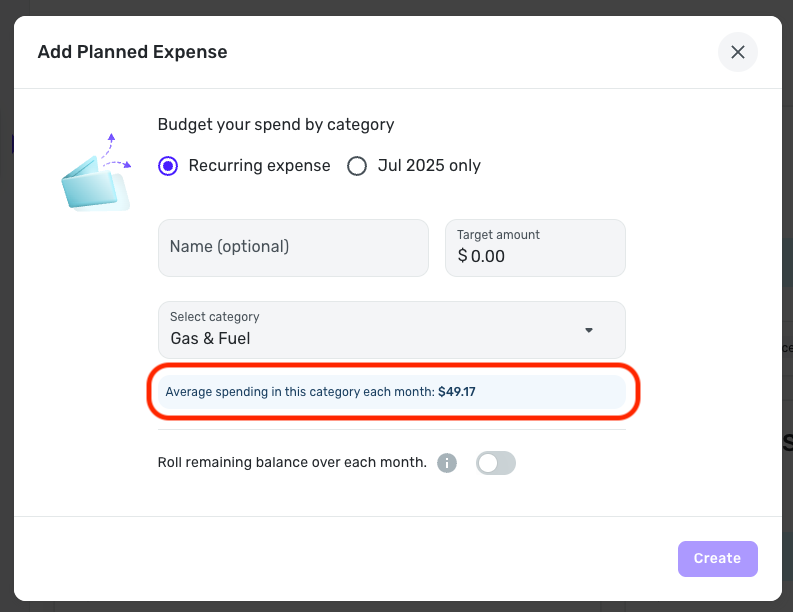Click the Jul 2025 only label text

point(429,166)
